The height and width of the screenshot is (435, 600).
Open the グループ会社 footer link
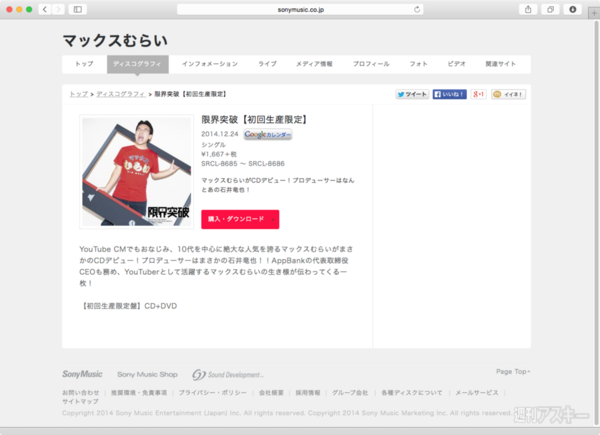[x=350, y=393]
